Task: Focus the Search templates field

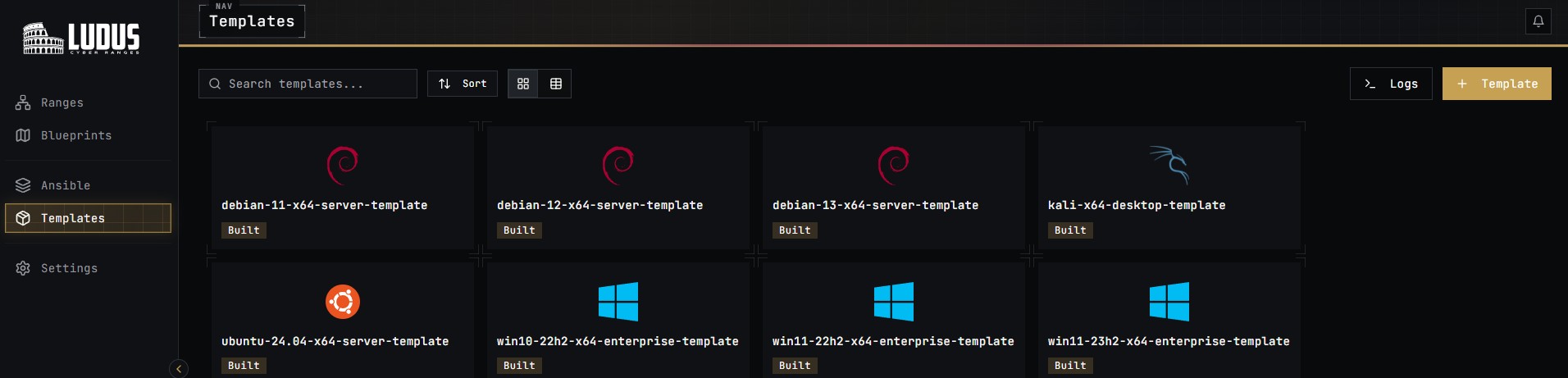Action: point(308,84)
